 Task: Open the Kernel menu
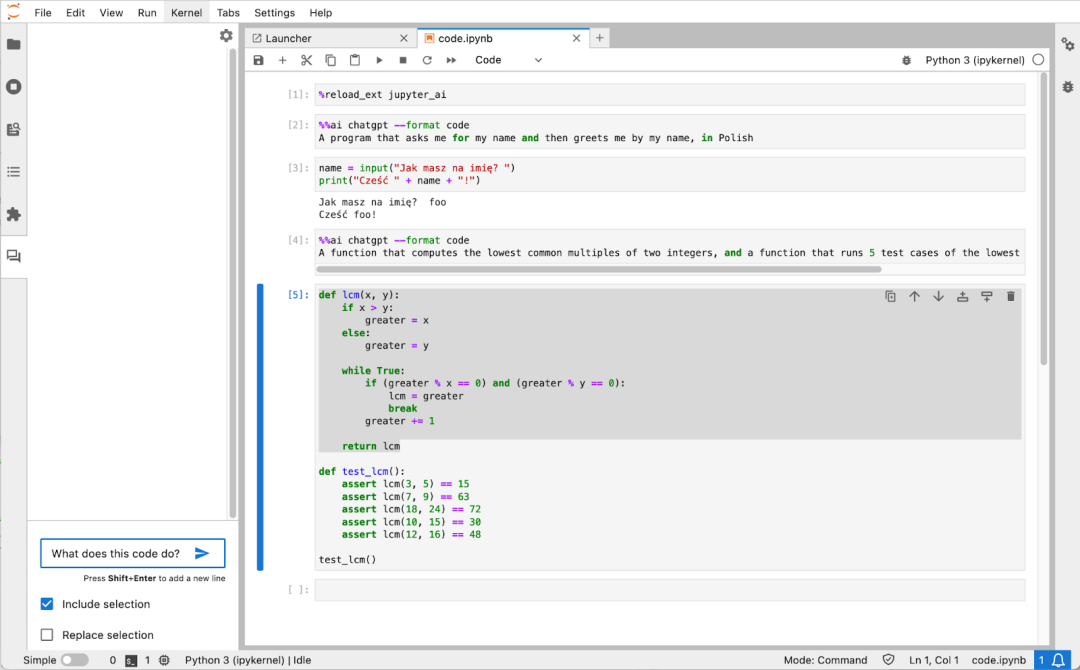click(x=186, y=13)
